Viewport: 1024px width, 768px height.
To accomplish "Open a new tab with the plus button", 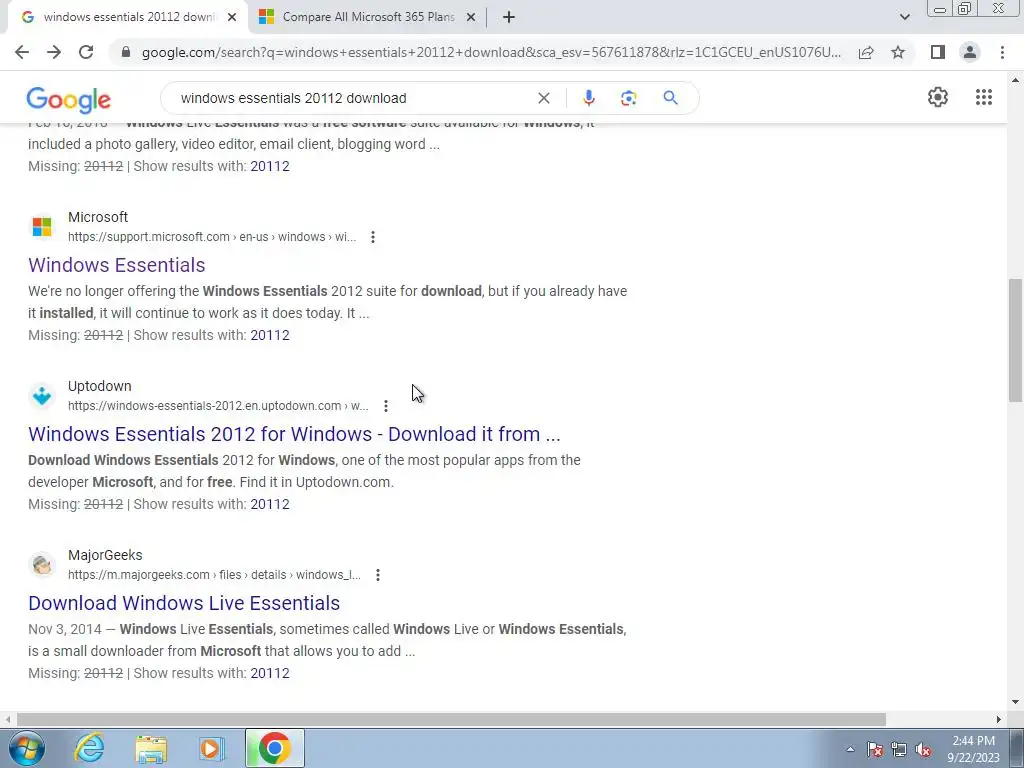I will click(509, 17).
